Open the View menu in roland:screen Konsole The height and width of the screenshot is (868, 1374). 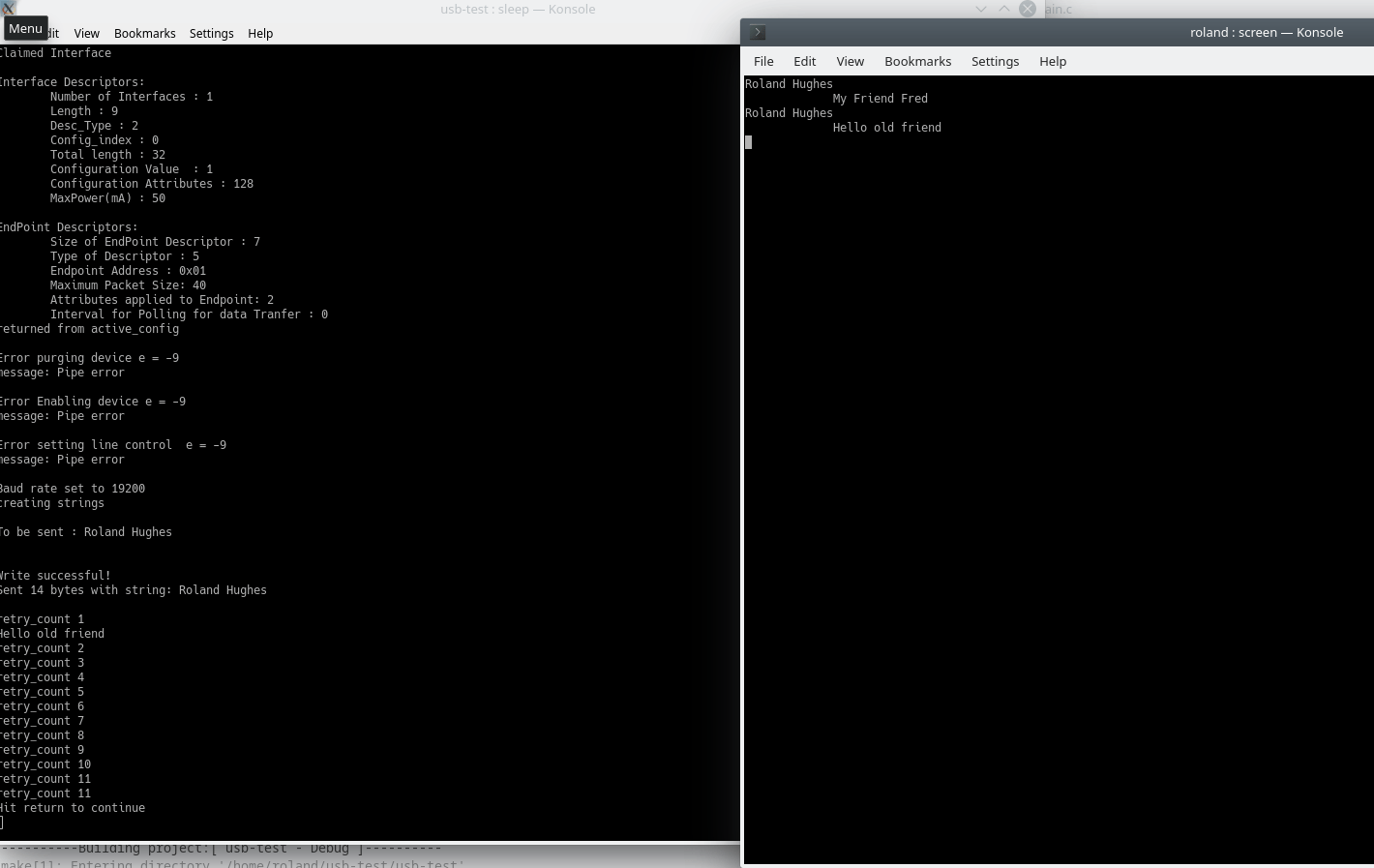click(850, 61)
